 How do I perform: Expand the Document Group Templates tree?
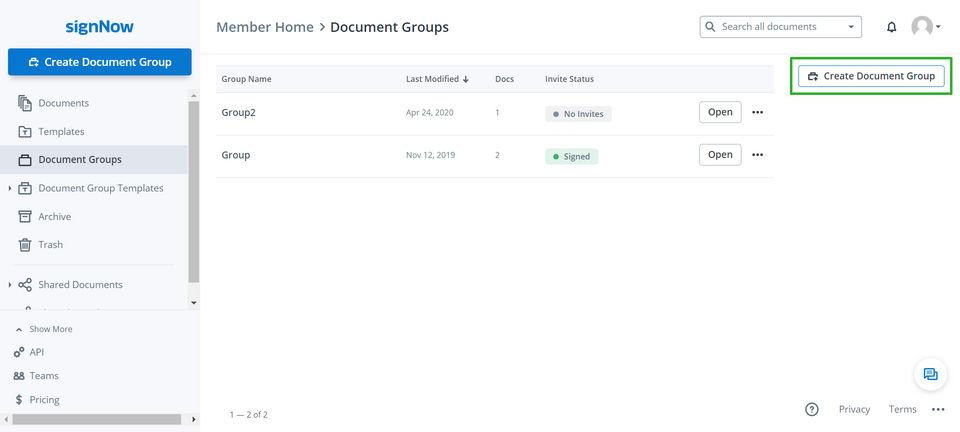click(x=10, y=188)
